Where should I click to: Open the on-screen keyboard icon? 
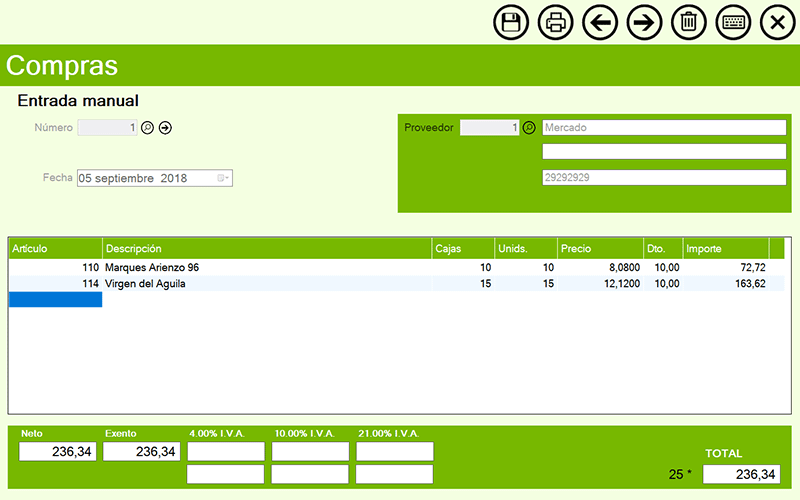tap(734, 22)
